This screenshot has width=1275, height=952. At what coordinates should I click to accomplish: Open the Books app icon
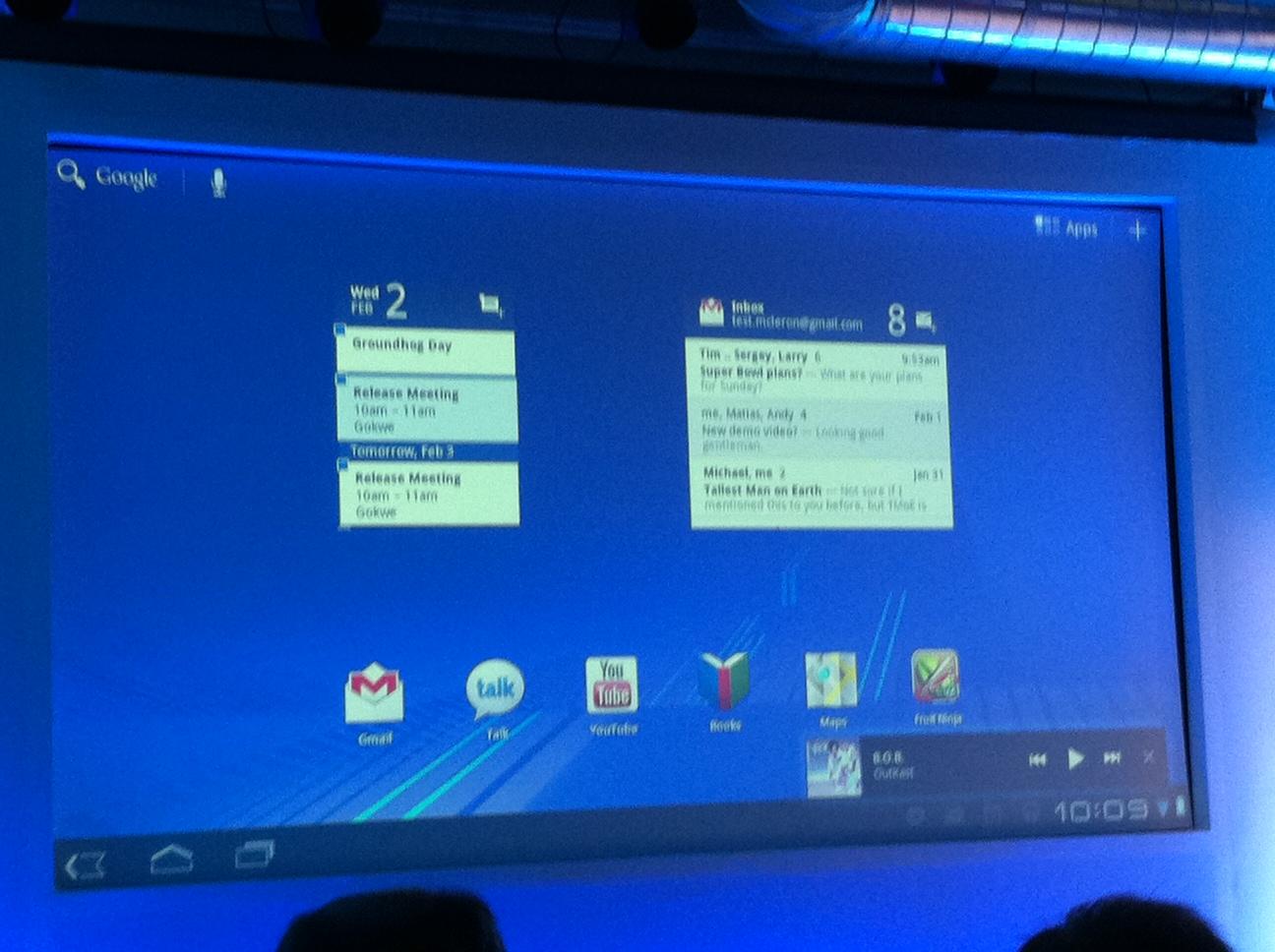(x=723, y=681)
